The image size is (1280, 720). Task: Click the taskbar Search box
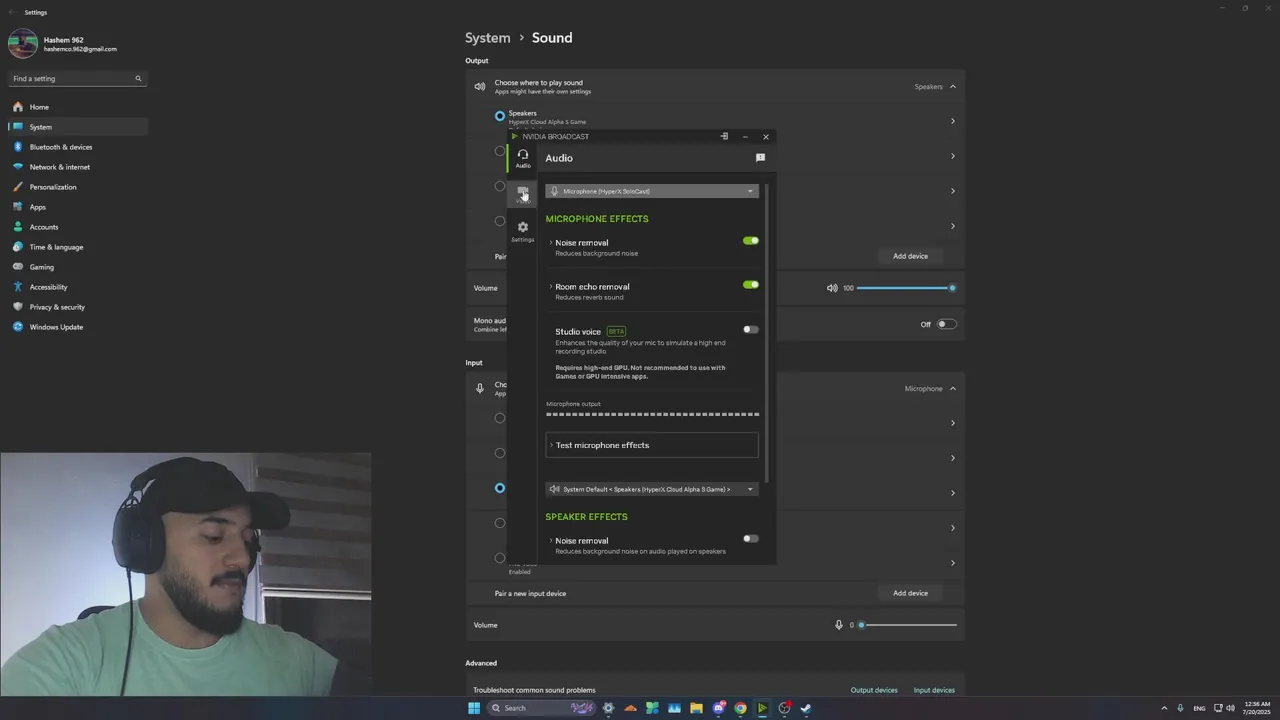[x=542, y=708]
